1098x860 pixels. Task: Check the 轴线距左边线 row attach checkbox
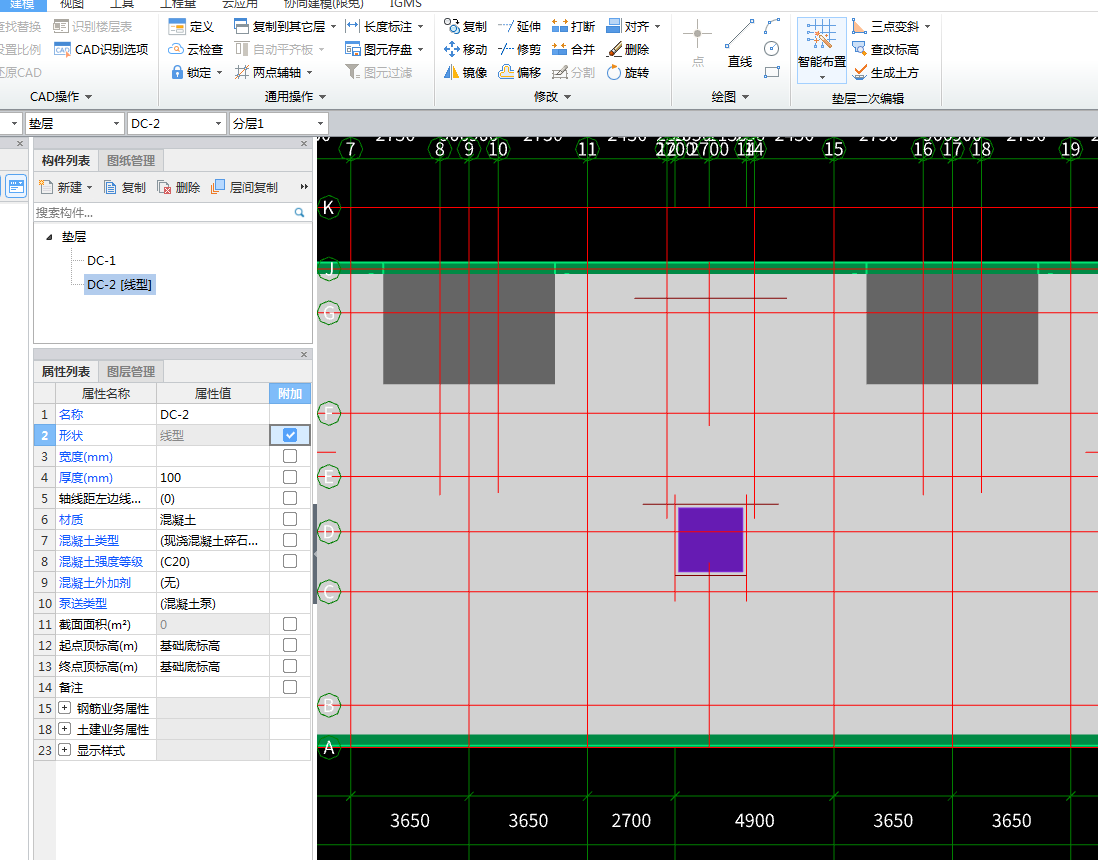coord(290,498)
